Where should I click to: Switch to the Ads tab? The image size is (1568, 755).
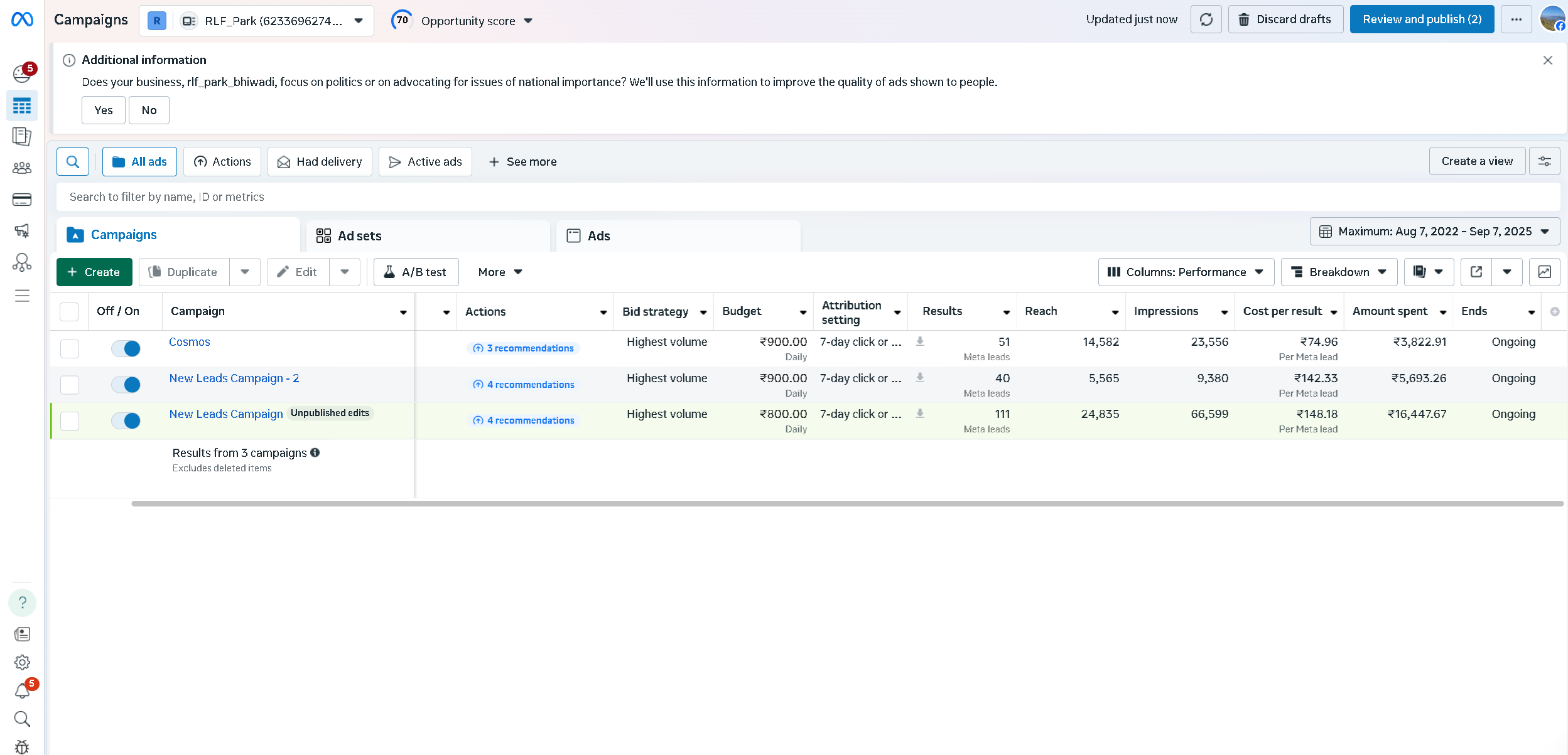pyautogui.click(x=598, y=236)
